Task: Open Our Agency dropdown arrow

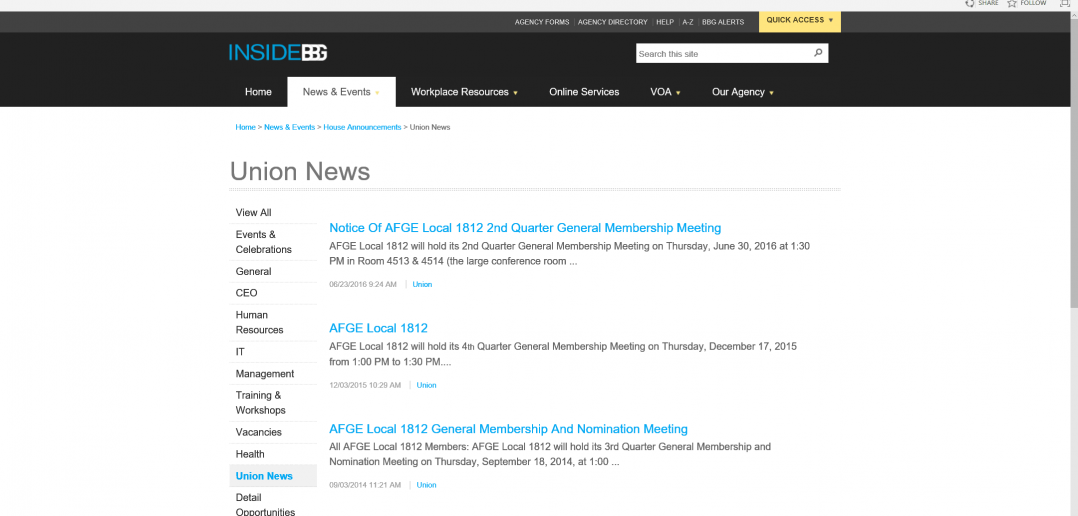Action: tap(771, 93)
